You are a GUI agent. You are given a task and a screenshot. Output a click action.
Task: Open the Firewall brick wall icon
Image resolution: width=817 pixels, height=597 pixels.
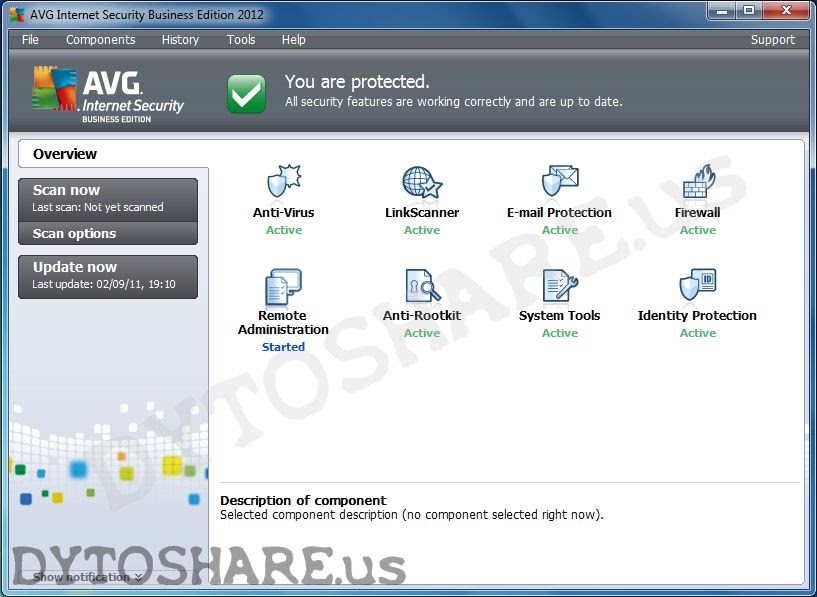[698, 181]
